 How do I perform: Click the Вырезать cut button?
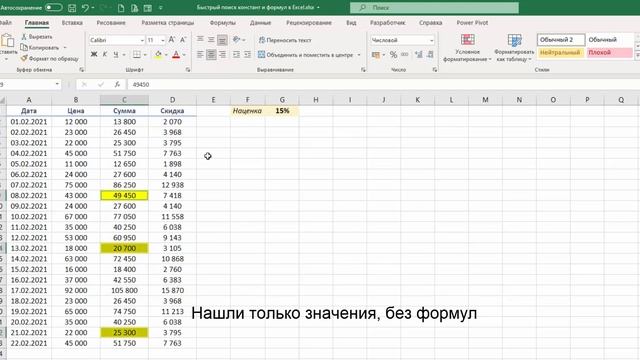pos(37,37)
